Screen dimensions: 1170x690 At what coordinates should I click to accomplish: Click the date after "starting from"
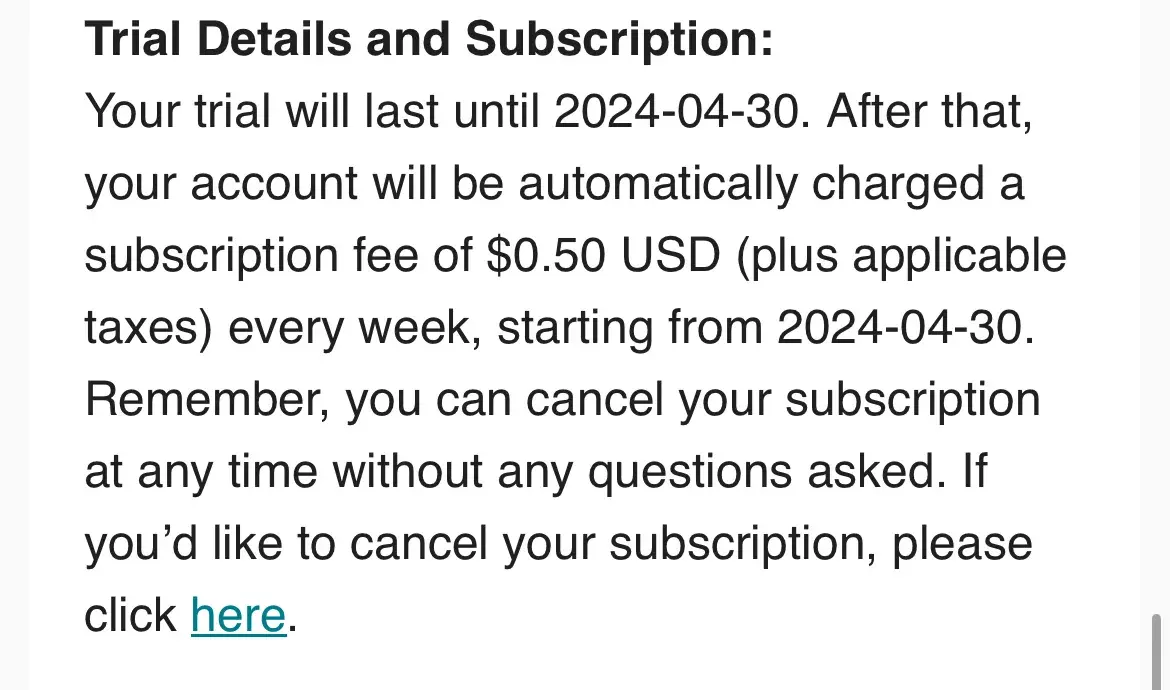(x=902, y=328)
